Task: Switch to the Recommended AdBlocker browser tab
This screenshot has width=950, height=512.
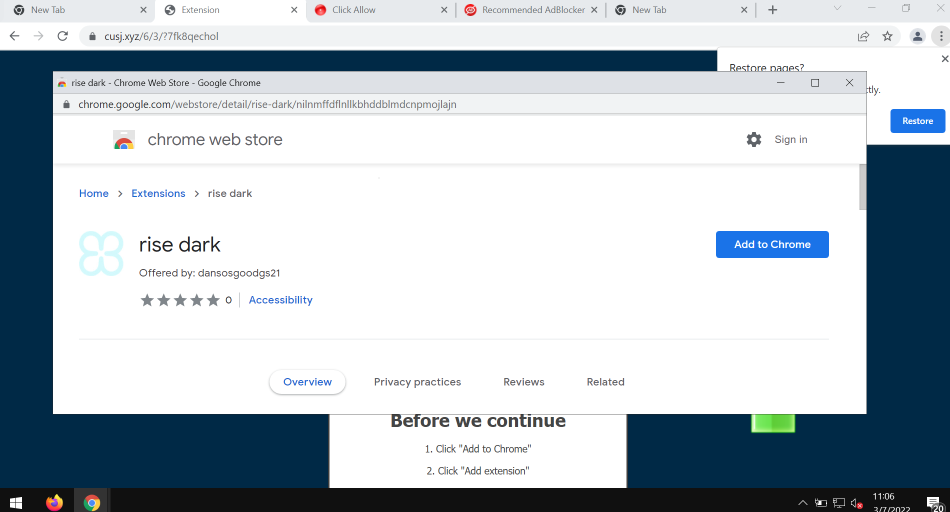Action: 530,10
